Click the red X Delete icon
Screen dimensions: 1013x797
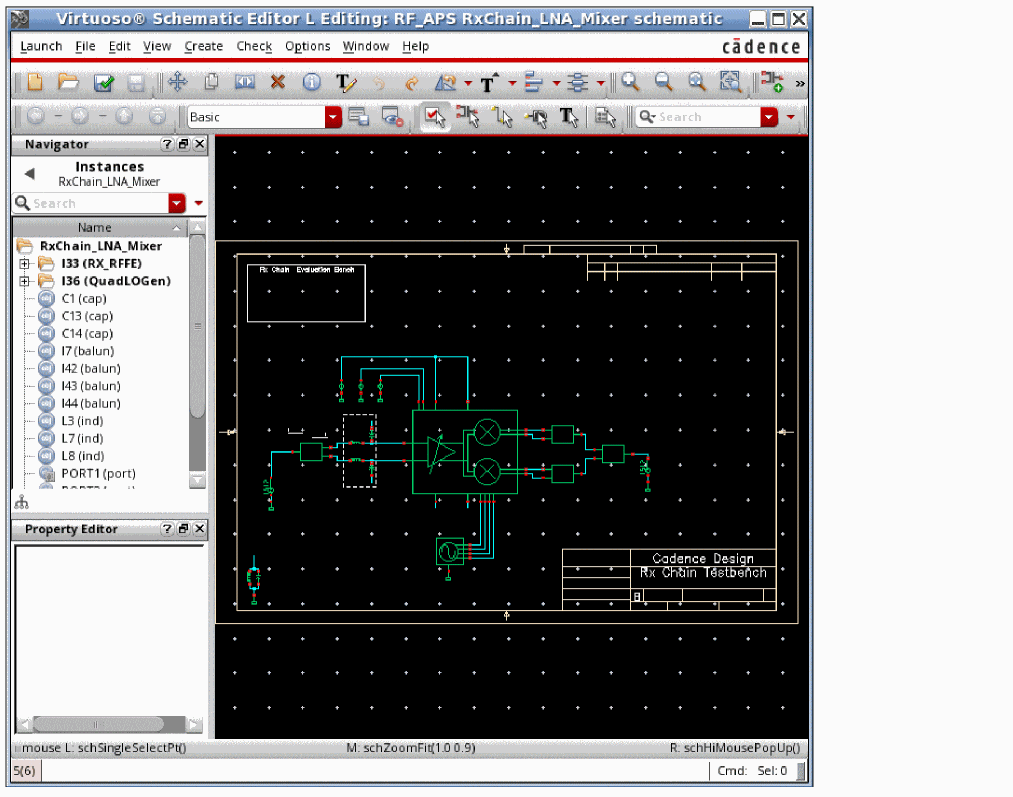(278, 83)
